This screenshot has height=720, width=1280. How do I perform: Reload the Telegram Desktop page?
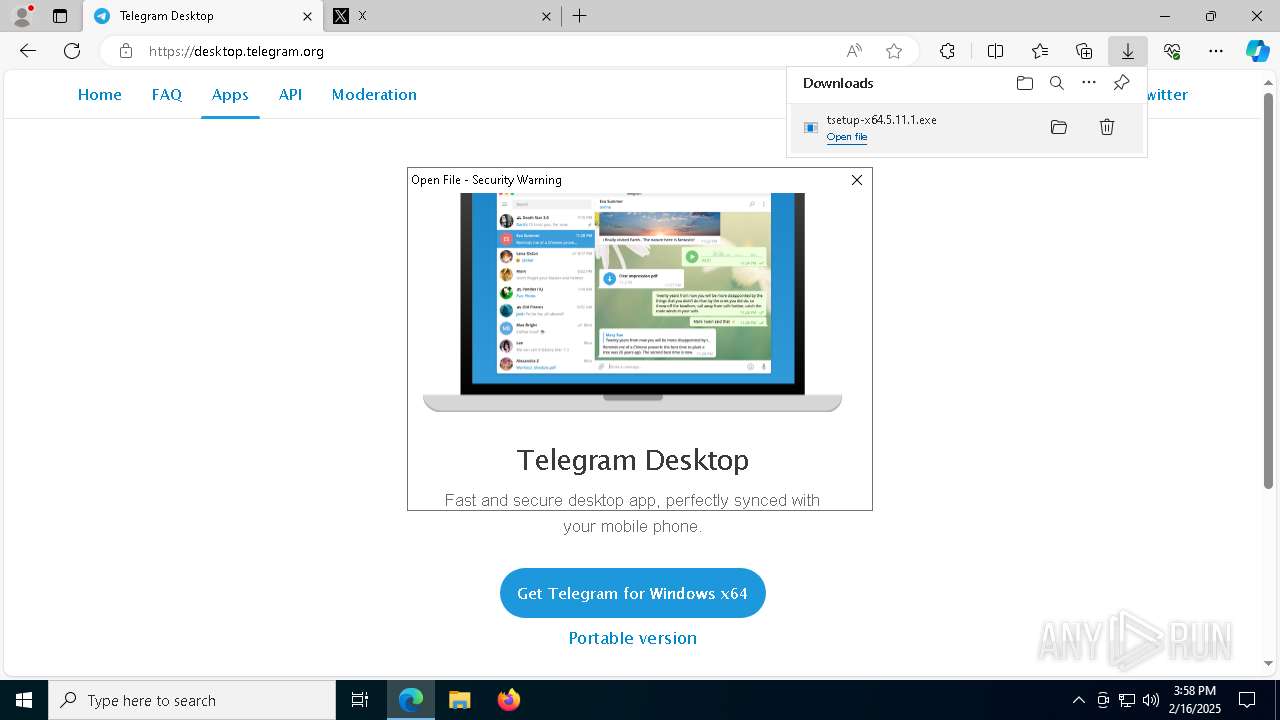72,51
